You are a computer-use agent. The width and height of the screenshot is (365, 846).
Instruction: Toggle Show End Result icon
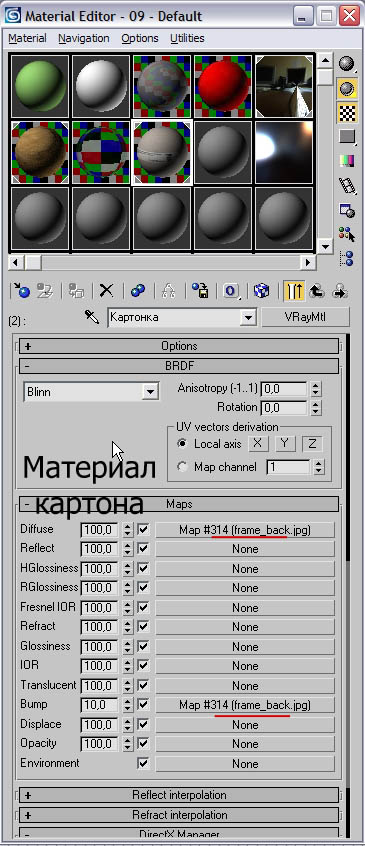(x=294, y=291)
